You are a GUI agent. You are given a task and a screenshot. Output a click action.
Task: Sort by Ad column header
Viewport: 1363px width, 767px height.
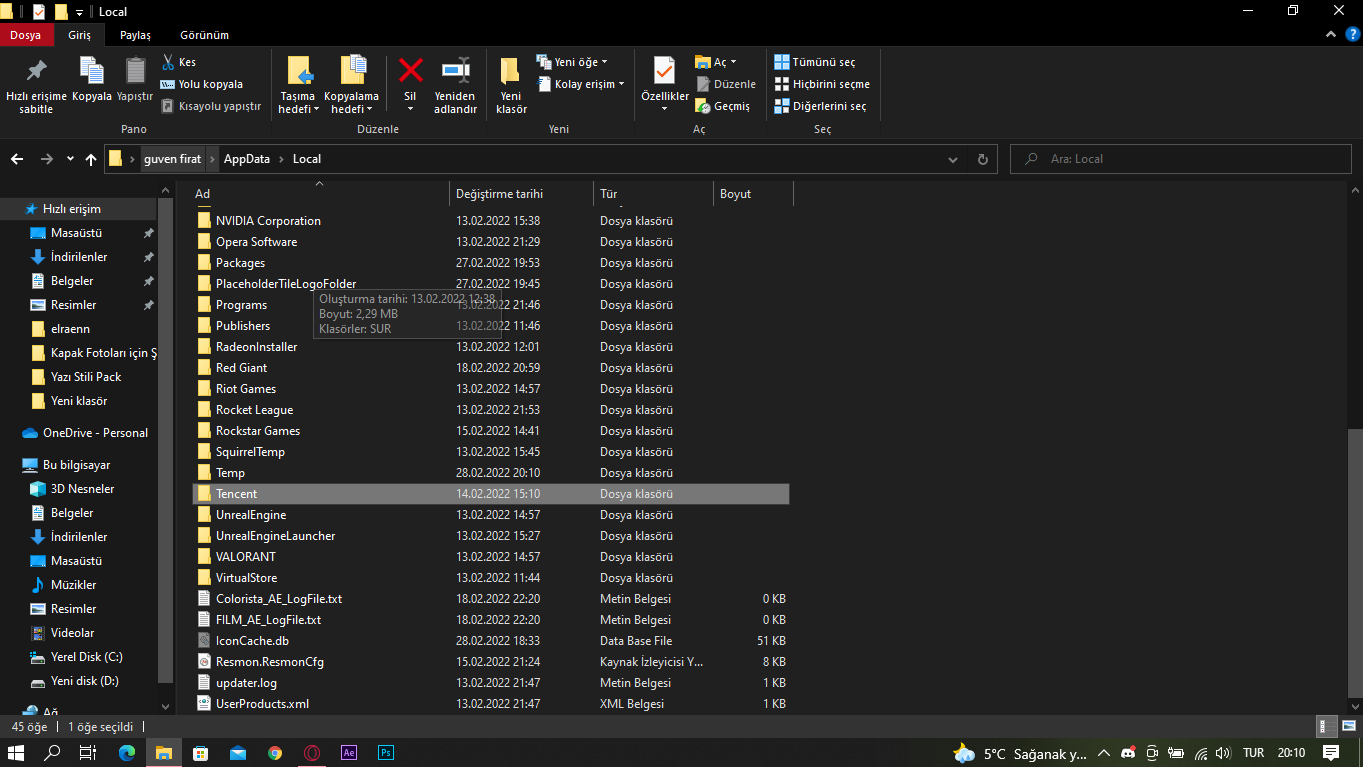click(320, 193)
